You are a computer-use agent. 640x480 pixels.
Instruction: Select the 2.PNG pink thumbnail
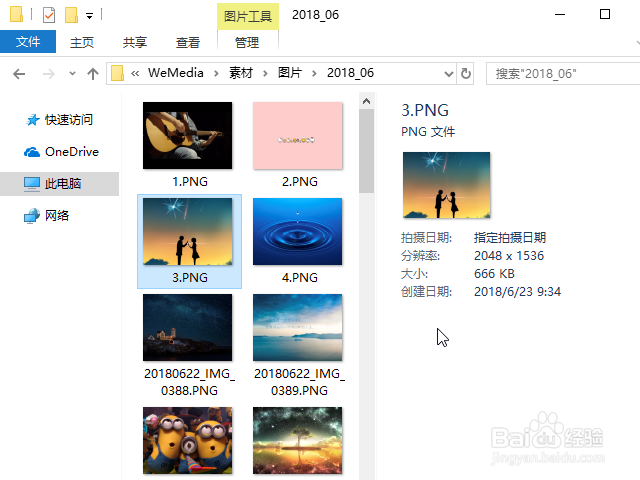pos(298,136)
